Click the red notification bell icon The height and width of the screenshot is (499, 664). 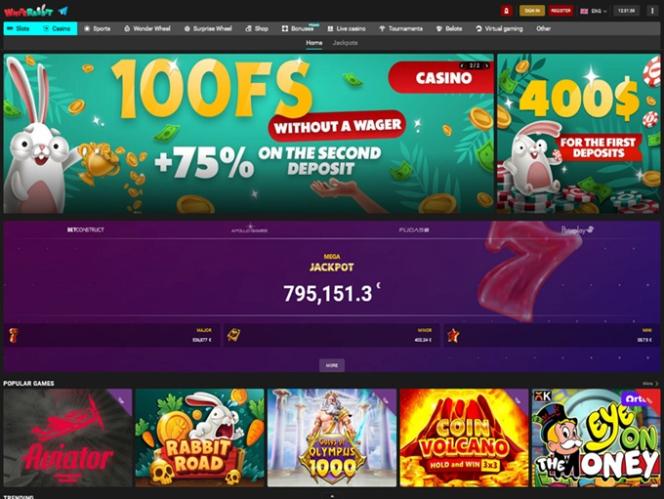506,11
